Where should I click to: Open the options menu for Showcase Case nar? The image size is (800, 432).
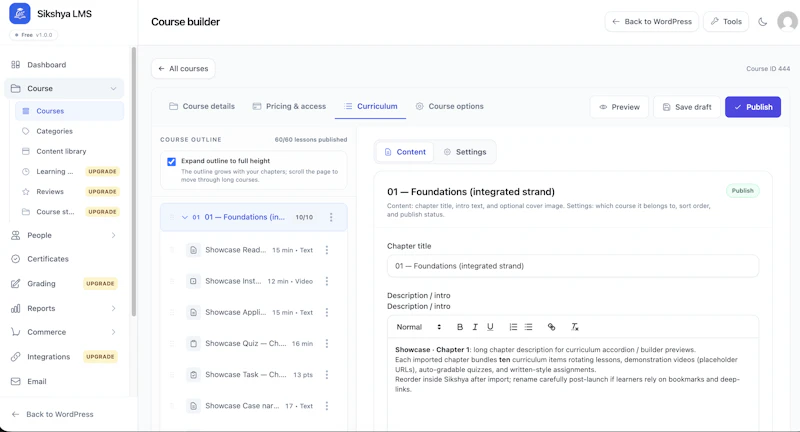(x=327, y=406)
